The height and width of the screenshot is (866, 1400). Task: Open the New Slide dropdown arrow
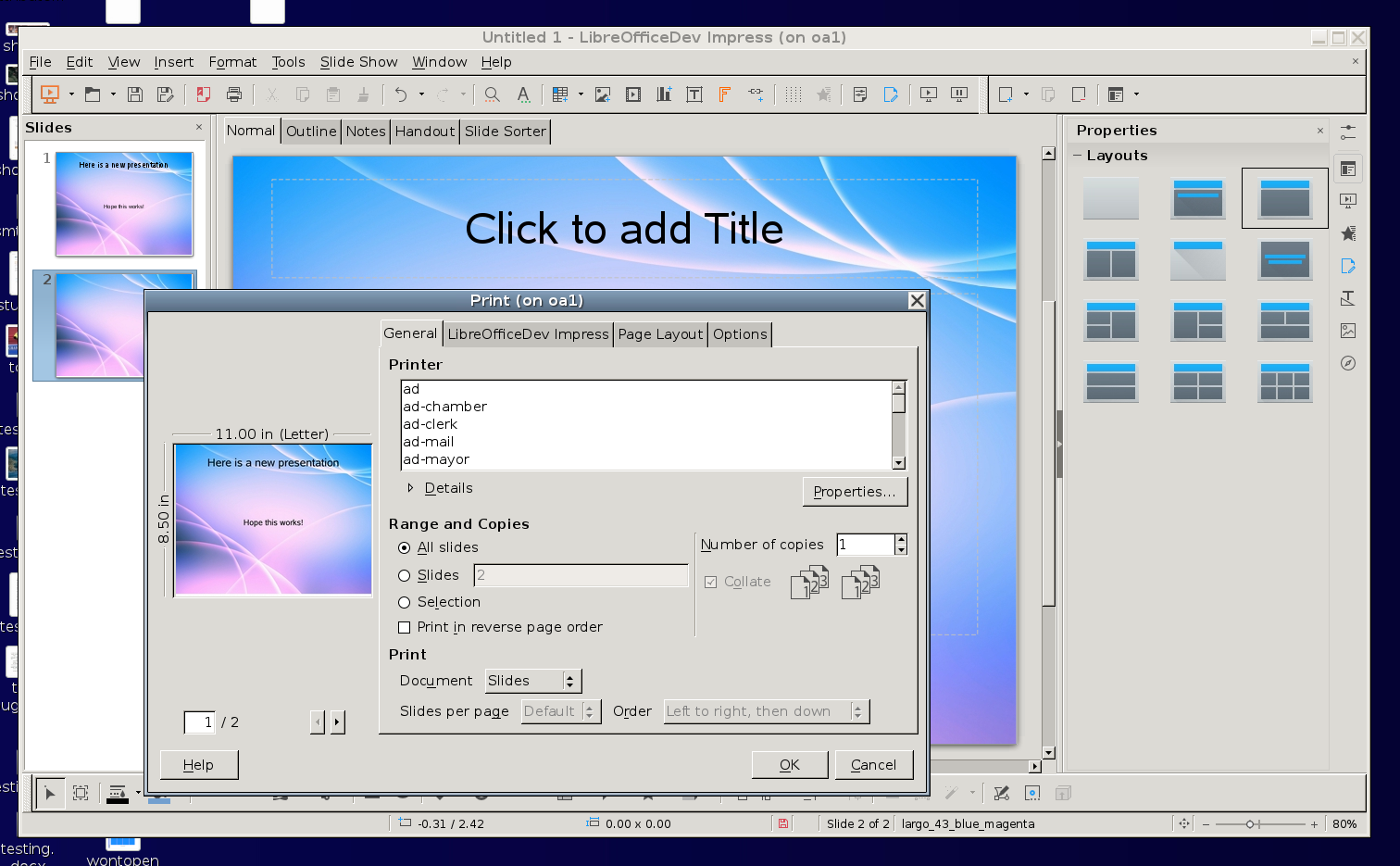point(1026,94)
